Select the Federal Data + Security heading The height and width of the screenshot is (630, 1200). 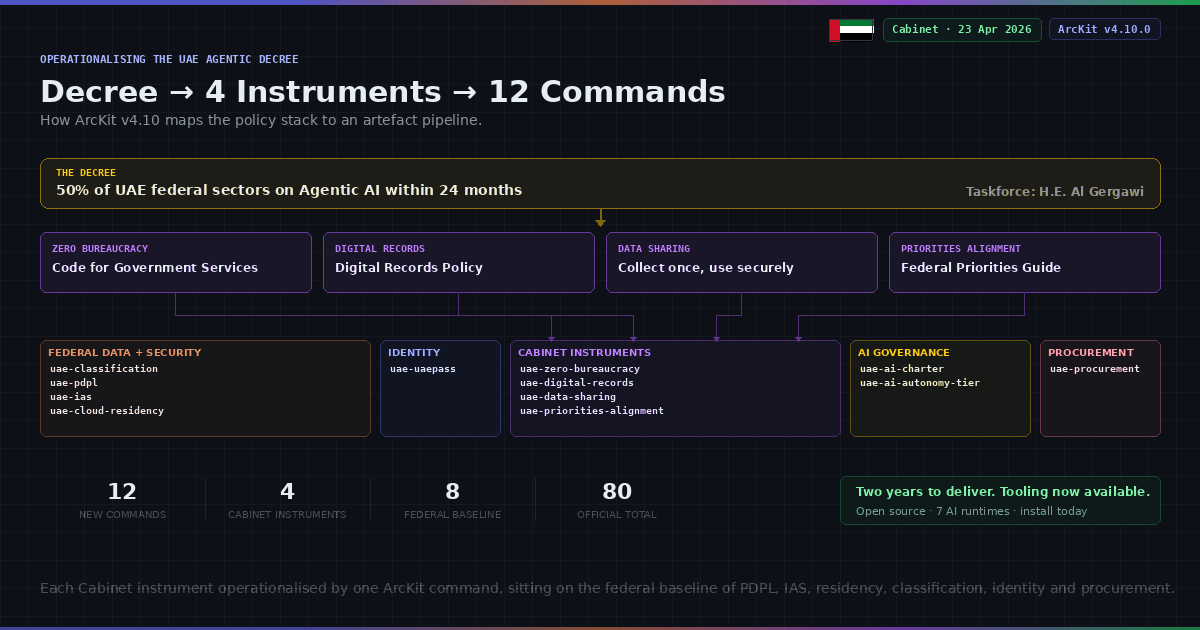click(125, 353)
